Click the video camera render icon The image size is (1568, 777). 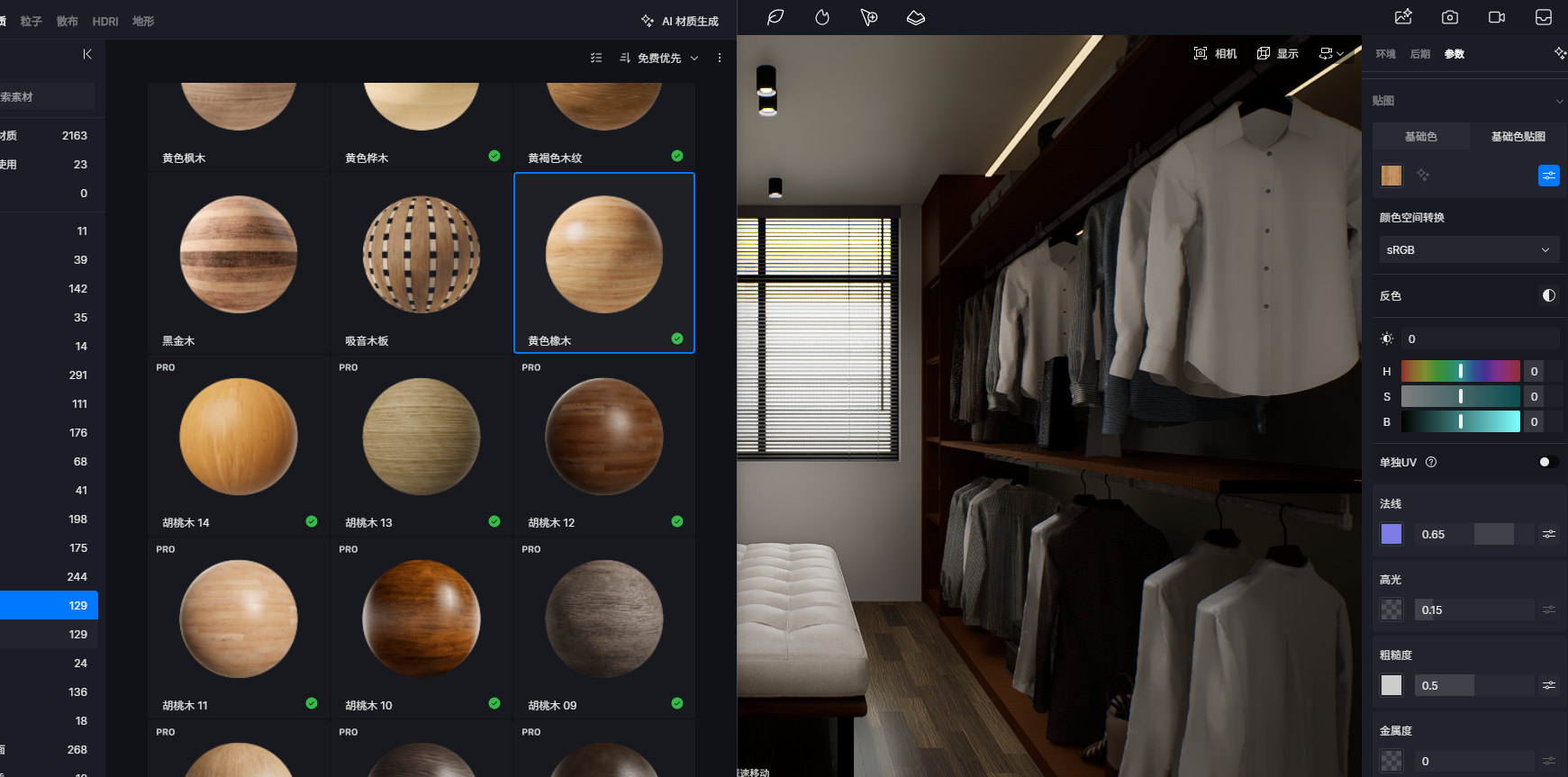pyautogui.click(x=1497, y=17)
